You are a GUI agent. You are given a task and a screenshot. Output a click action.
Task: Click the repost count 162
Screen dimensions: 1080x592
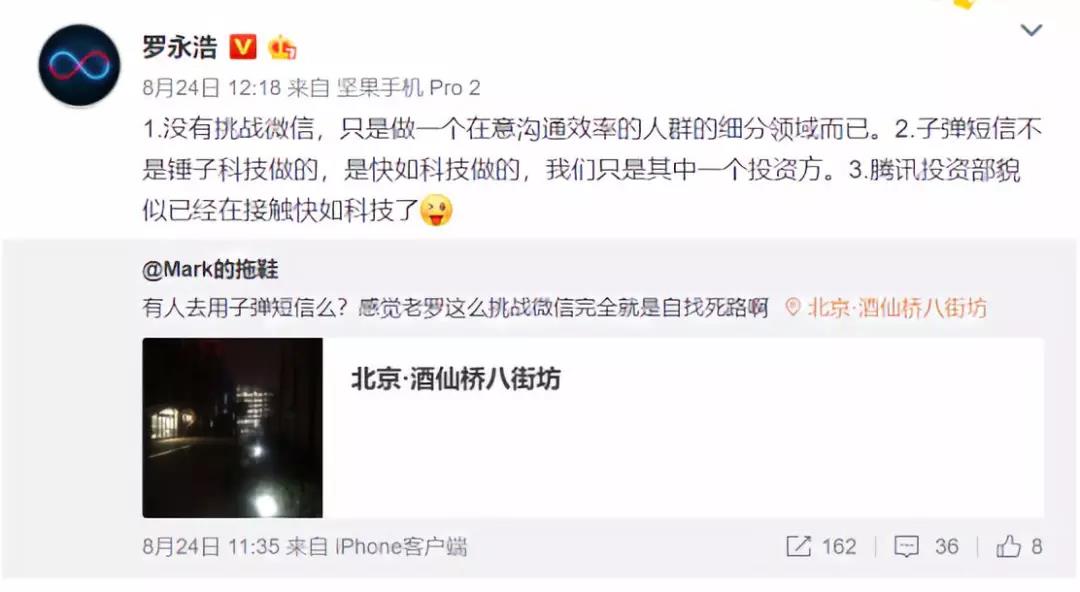coord(838,547)
